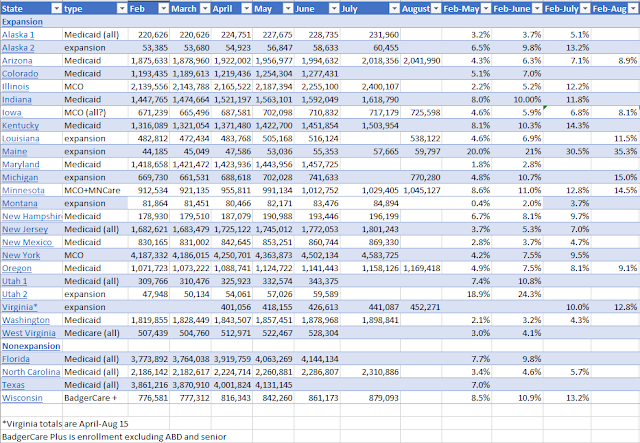Follow the Virginia* hyperlink
Screen dimensions: 640x443
tap(20, 307)
